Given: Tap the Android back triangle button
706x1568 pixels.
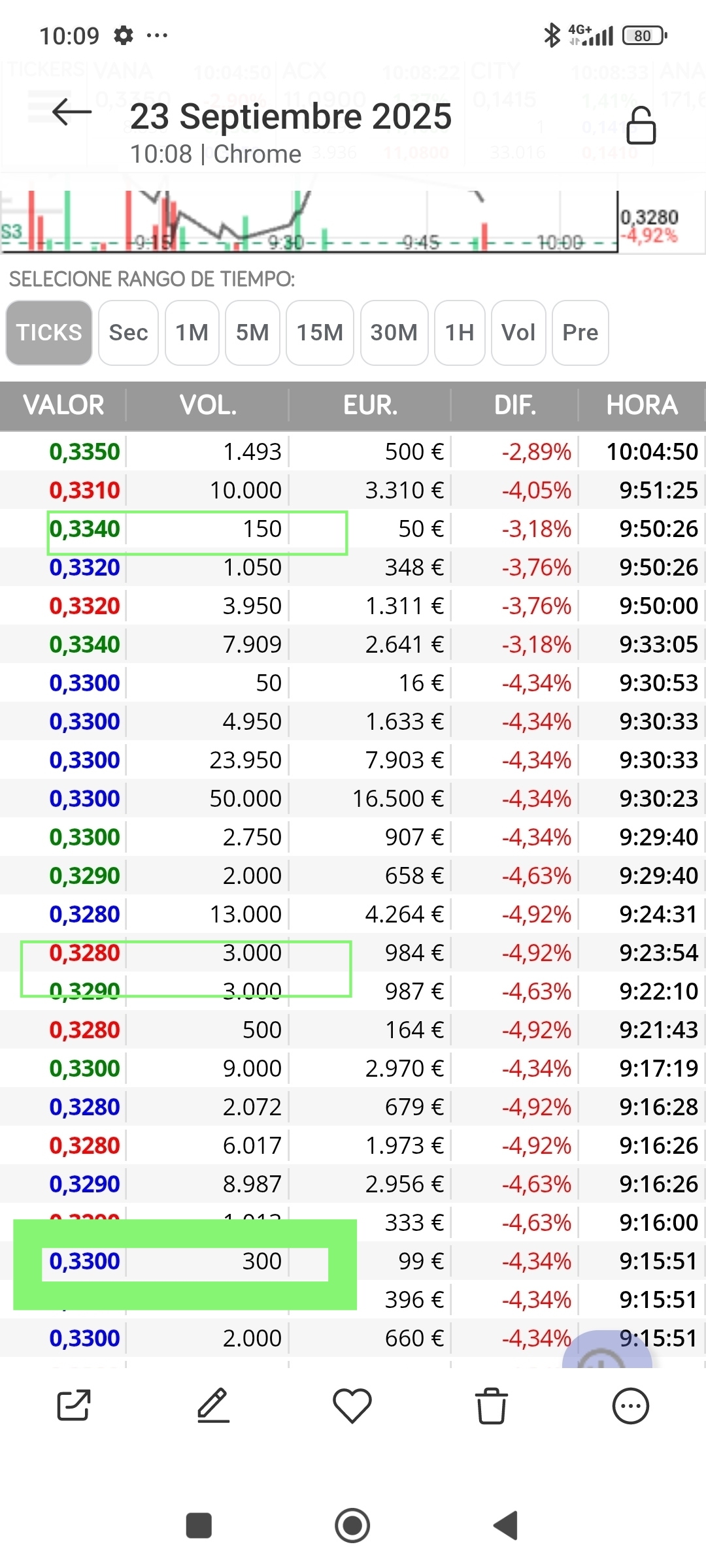Looking at the screenshot, I should coord(506,1526).
